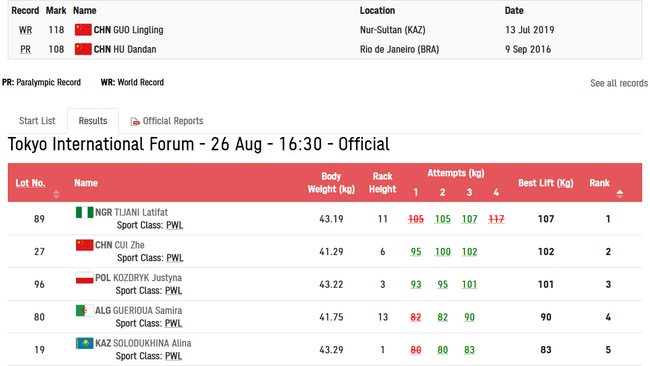Click the Best Lift (Kg) column header

click(x=546, y=183)
